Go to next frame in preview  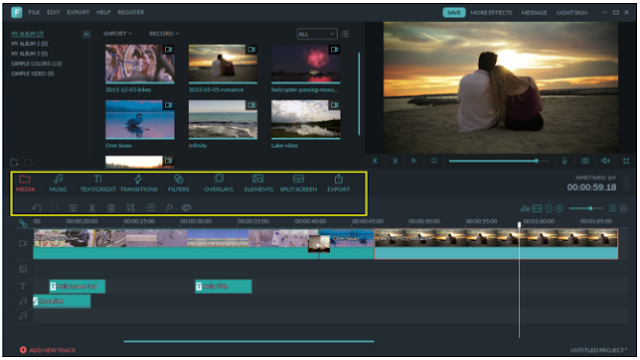click(394, 161)
